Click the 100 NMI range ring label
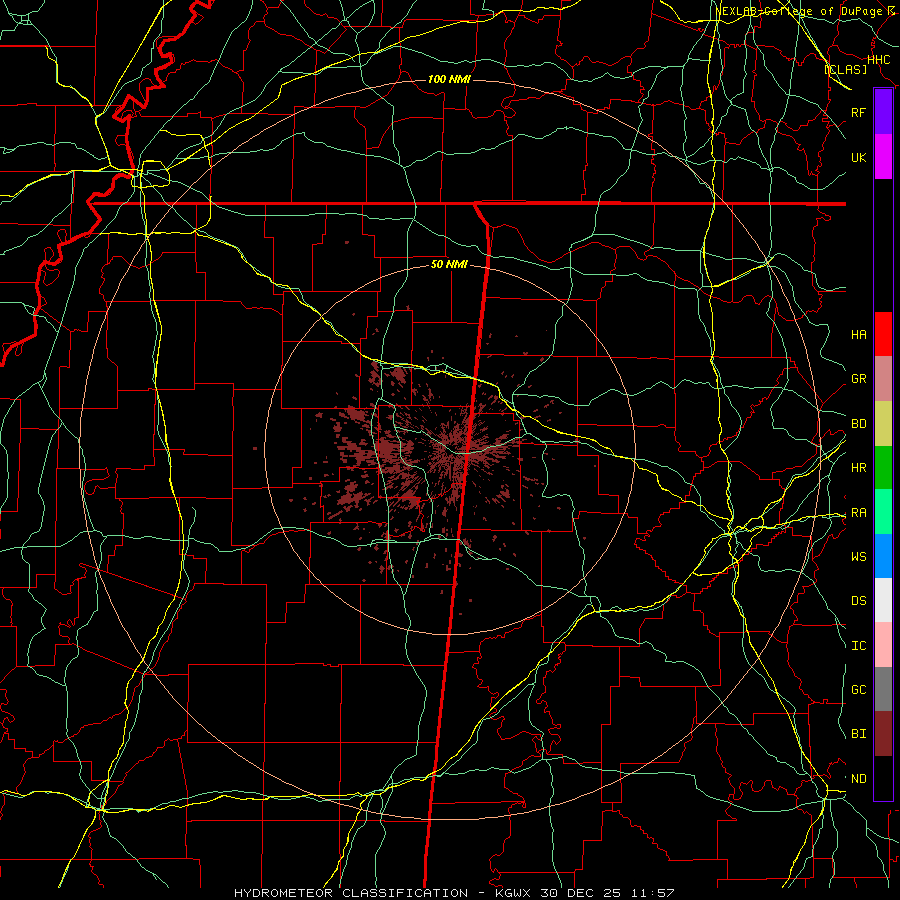Image resolution: width=900 pixels, height=900 pixels. pos(449,79)
